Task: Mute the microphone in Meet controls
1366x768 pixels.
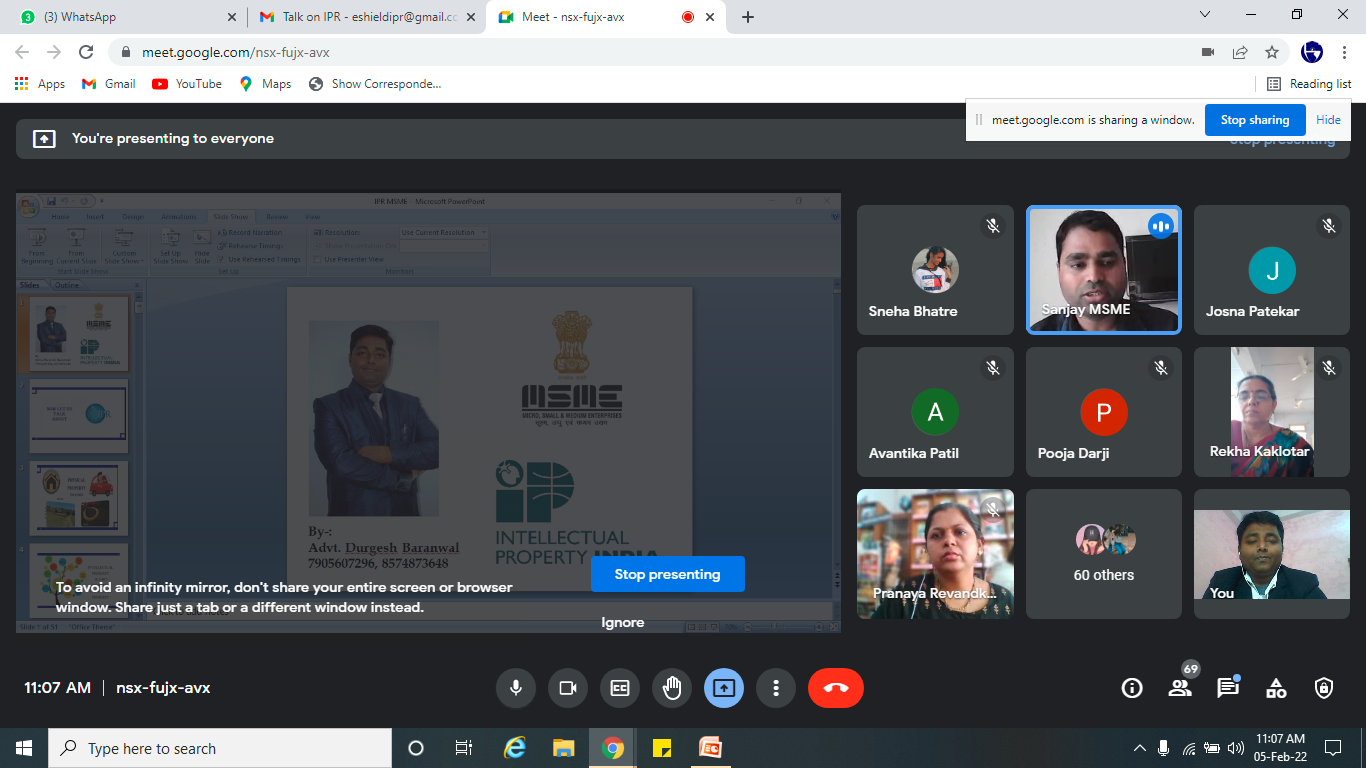Action: click(516, 688)
